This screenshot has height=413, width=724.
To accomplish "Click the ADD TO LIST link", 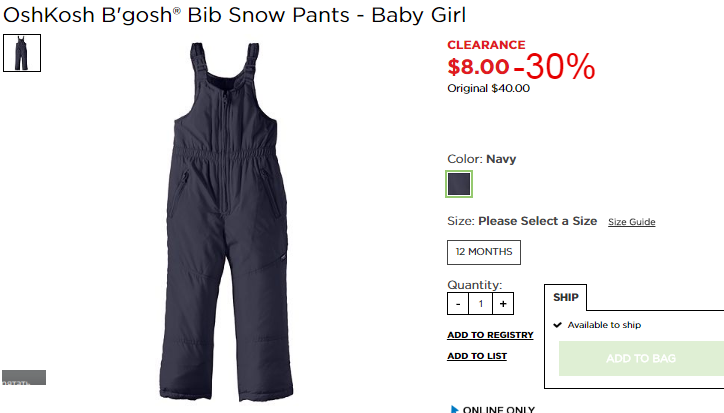I will point(477,356).
